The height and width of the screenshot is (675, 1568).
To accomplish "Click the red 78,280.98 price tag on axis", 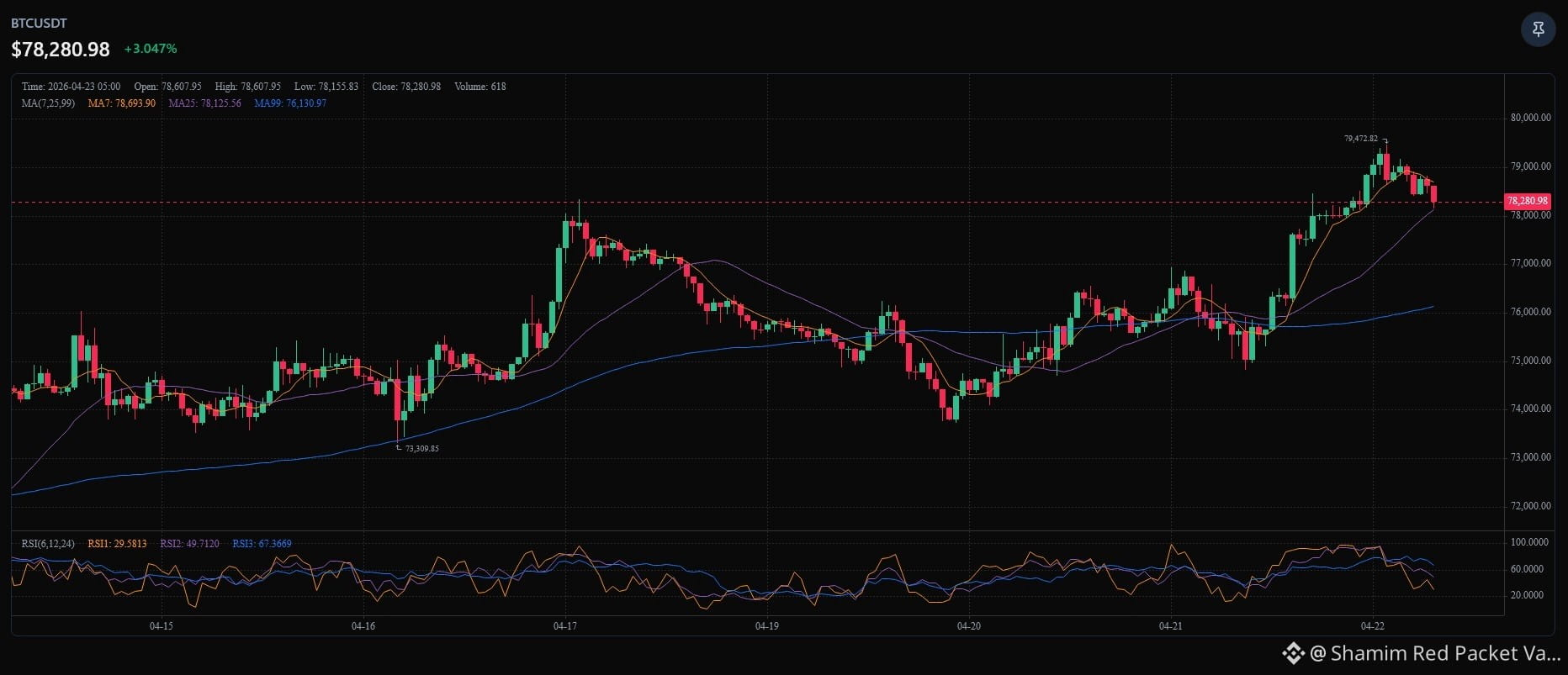I will [x=1527, y=201].
